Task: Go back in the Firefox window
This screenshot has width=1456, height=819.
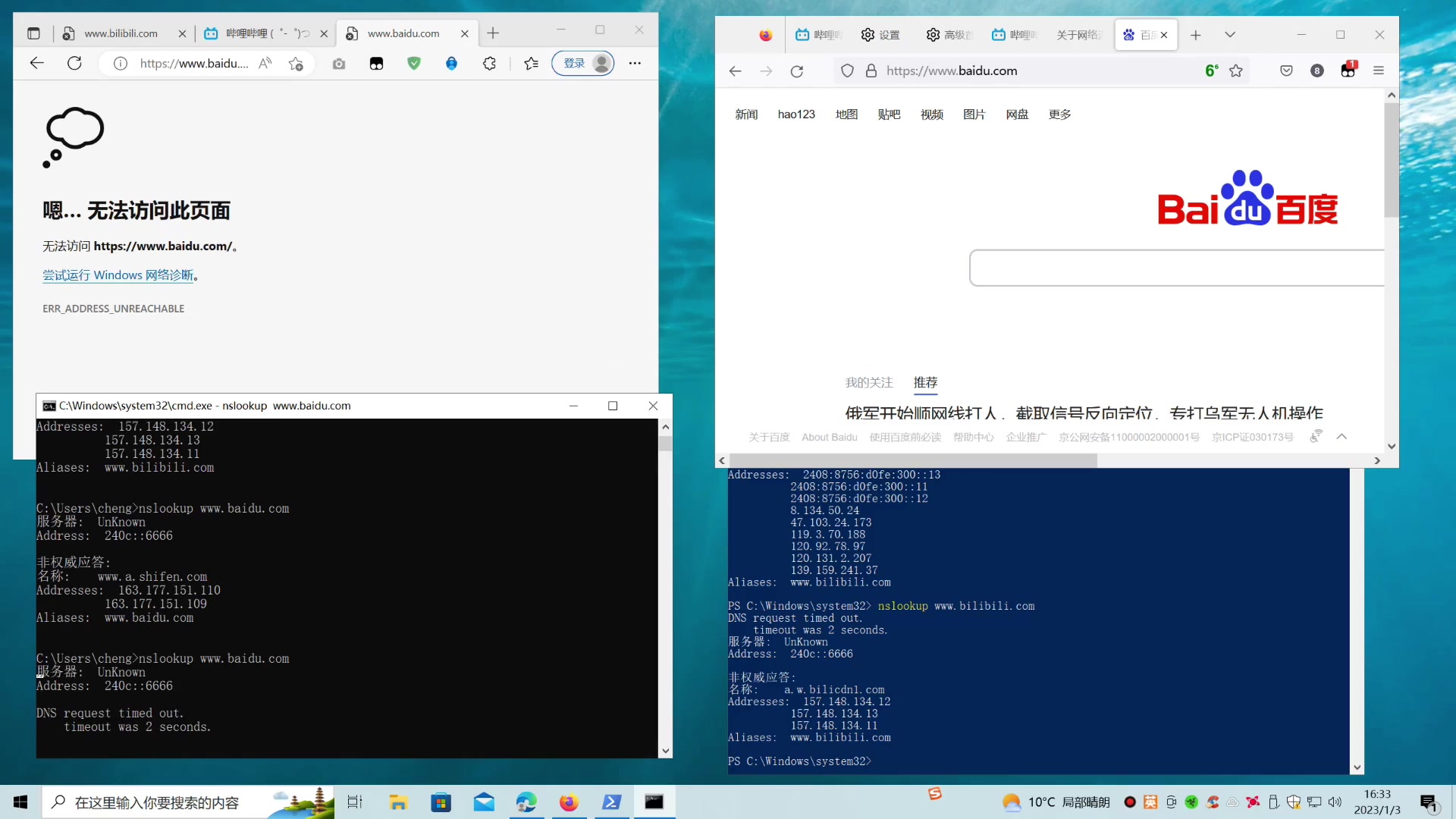Action: (735, 71)
